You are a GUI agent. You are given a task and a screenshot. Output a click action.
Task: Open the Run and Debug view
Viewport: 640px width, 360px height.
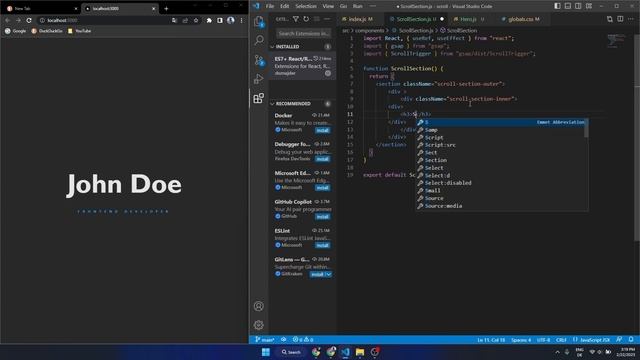tap(259, 79)
